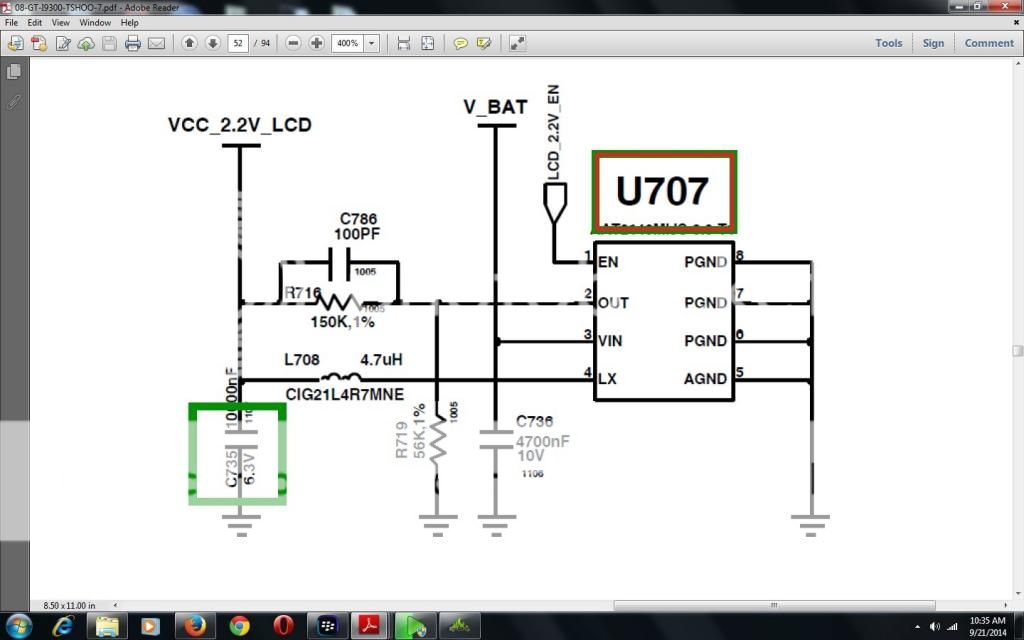This screenshot has width=1024, height=640.
Task: Open the Comment pane
Action: (x=988, y=43)
